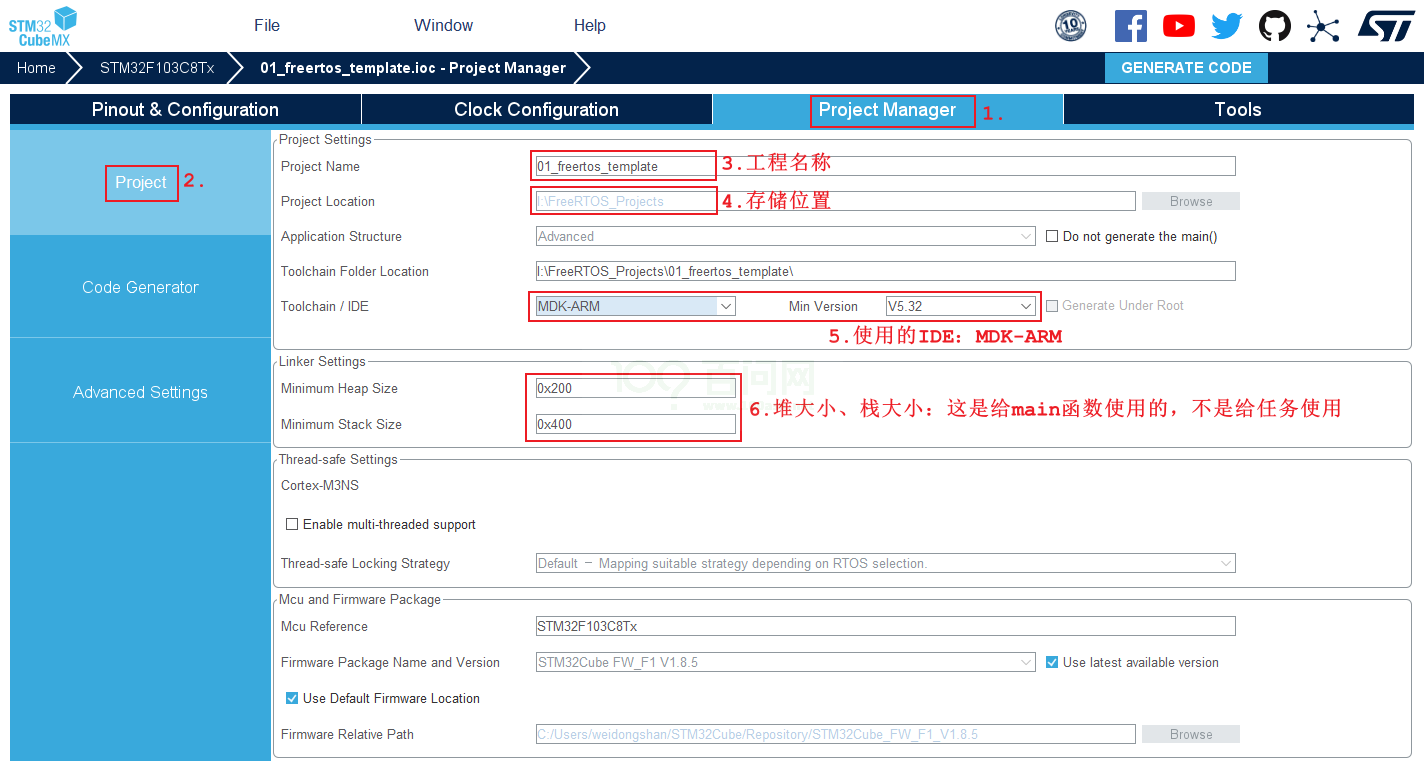
Task: Open the Application Structure dropdown
Action: 785,236
